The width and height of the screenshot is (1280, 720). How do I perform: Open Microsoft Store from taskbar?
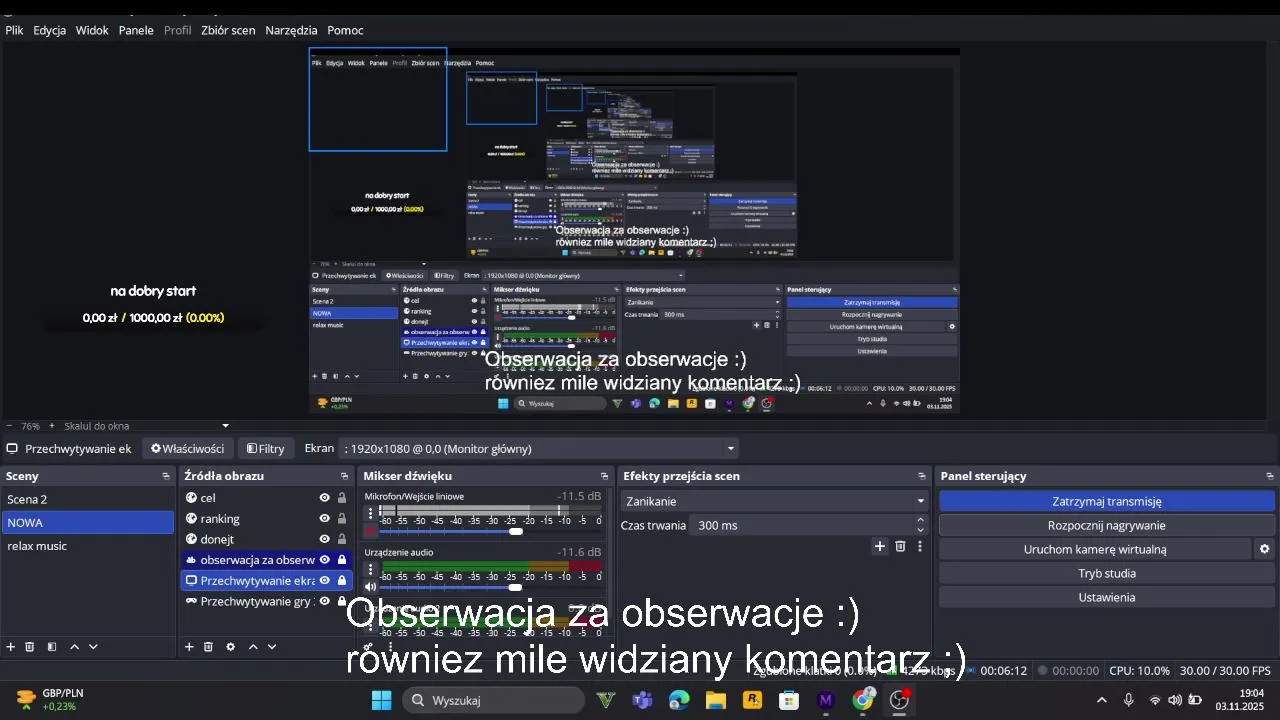tap(789, 700)
